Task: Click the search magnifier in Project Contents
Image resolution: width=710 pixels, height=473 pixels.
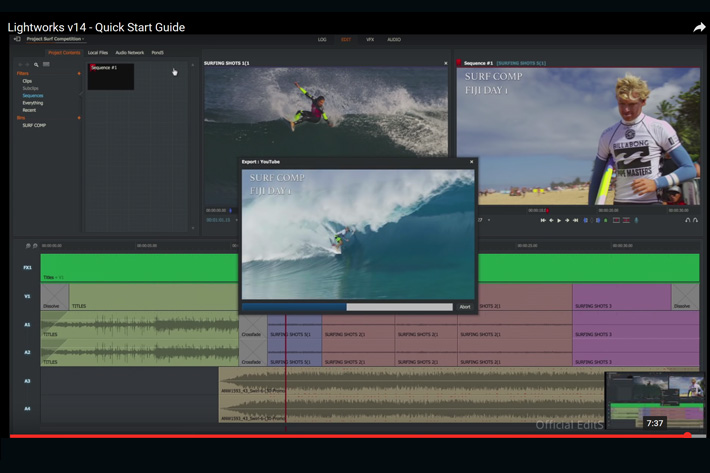Action: pos(36,64)
